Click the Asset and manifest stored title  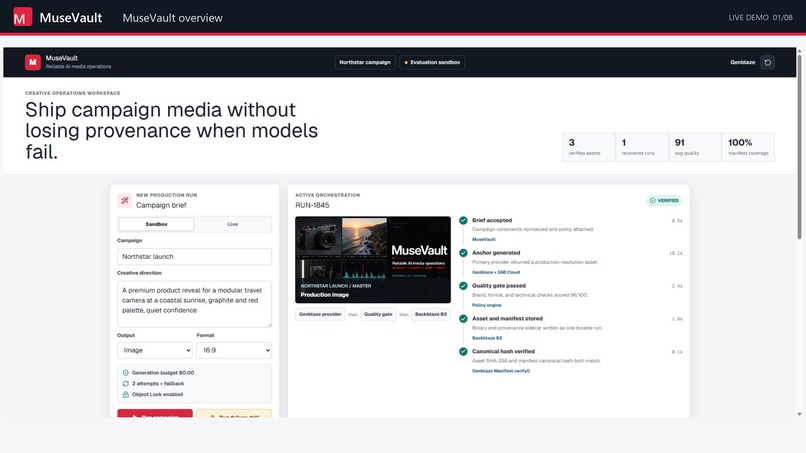[507, 319]
